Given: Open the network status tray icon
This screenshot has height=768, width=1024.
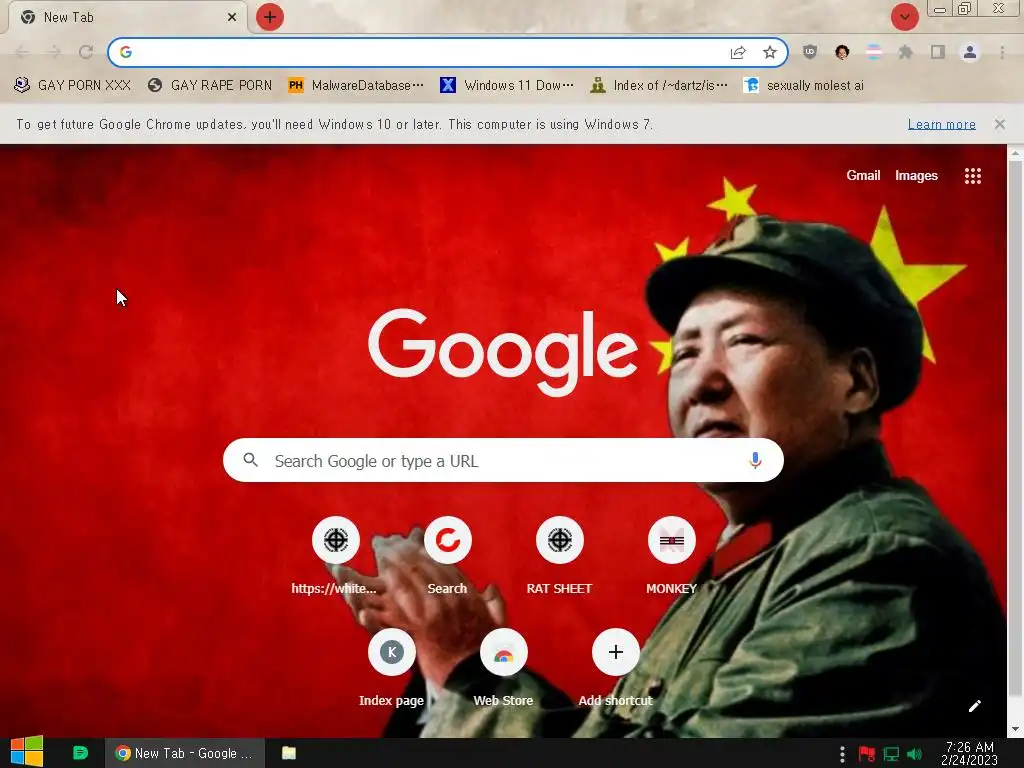Looking at the screenshot, I should [891, 754].
